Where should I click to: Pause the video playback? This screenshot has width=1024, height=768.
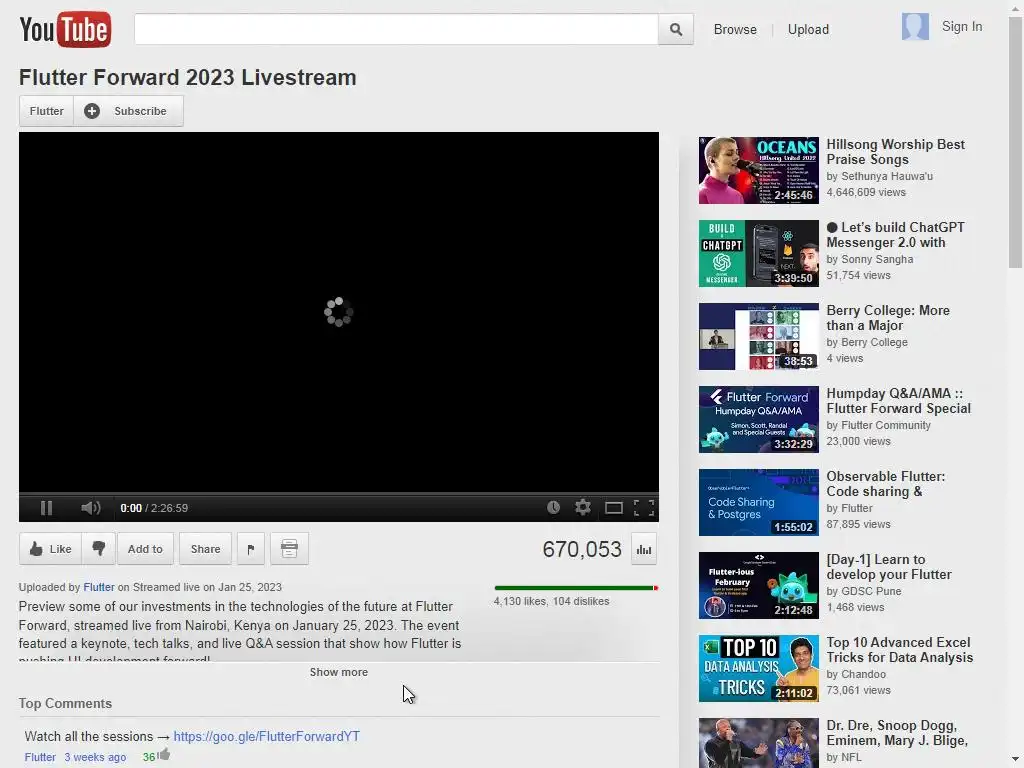[x=46, y=508]
